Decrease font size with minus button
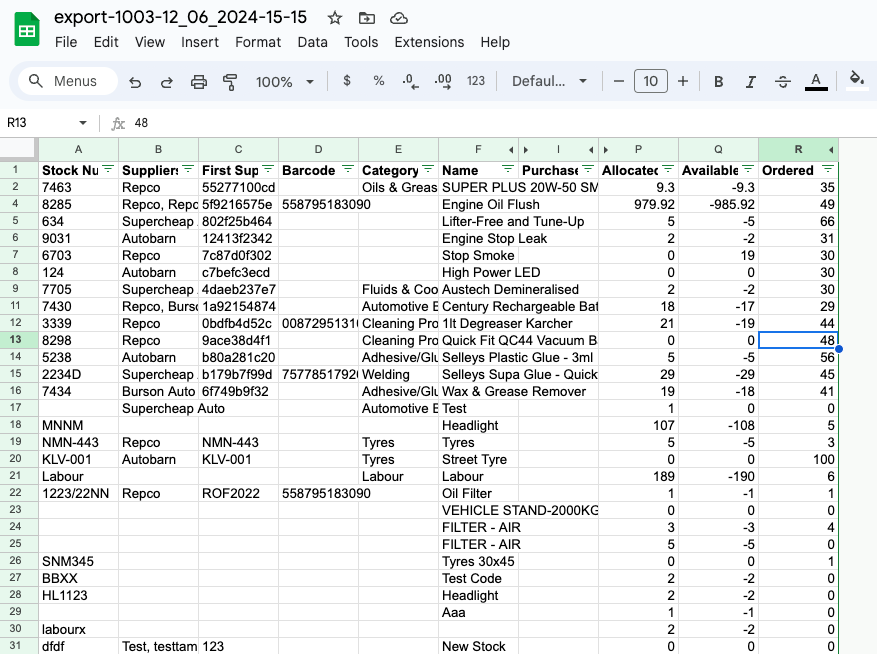The width and height of the screenshot is (877, 654). coord(618,82)
